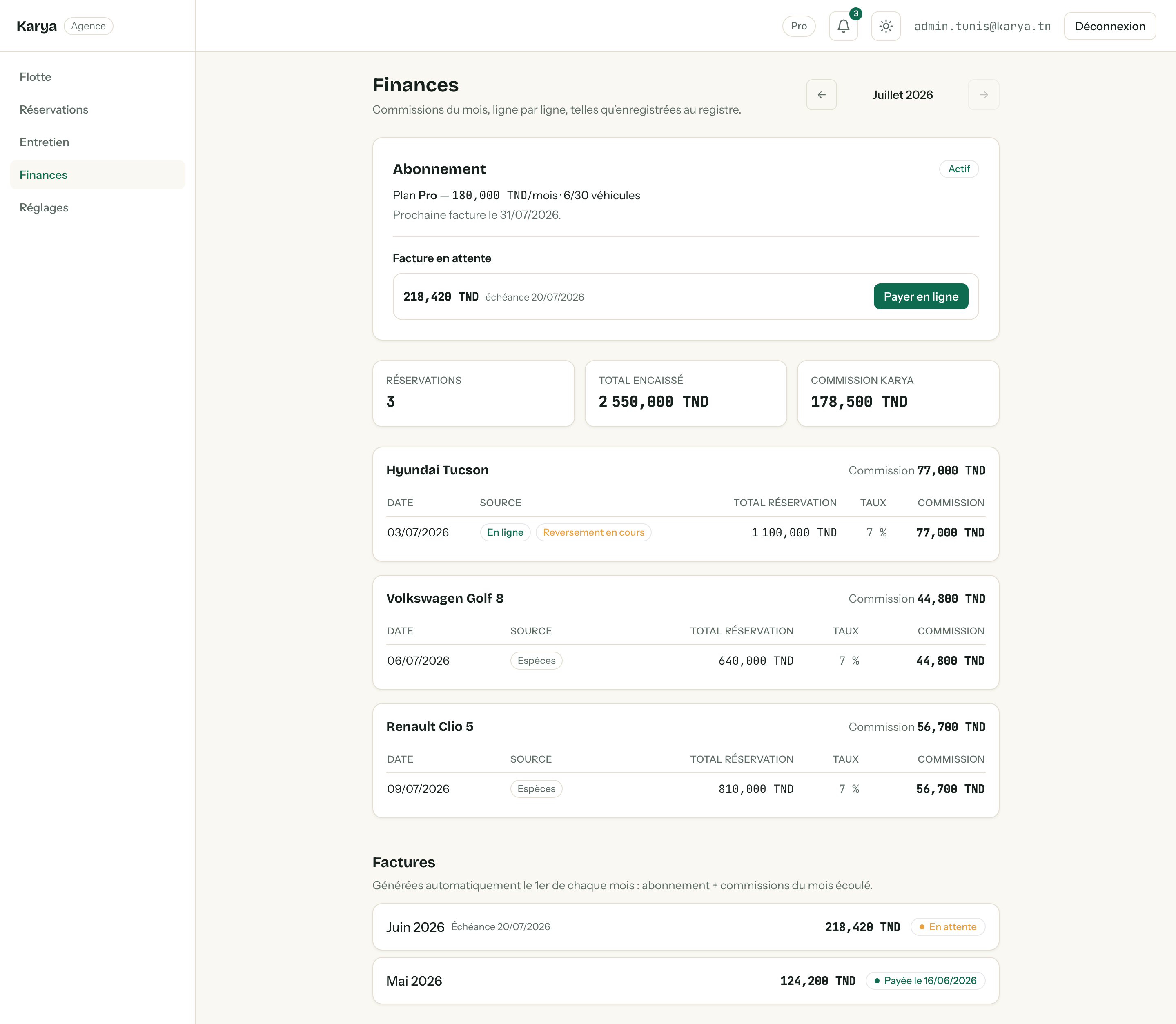The height and width of the screenshot is (1024, 1176).
Task: Click the Total encaissé stat card
Action: [686, 393]
